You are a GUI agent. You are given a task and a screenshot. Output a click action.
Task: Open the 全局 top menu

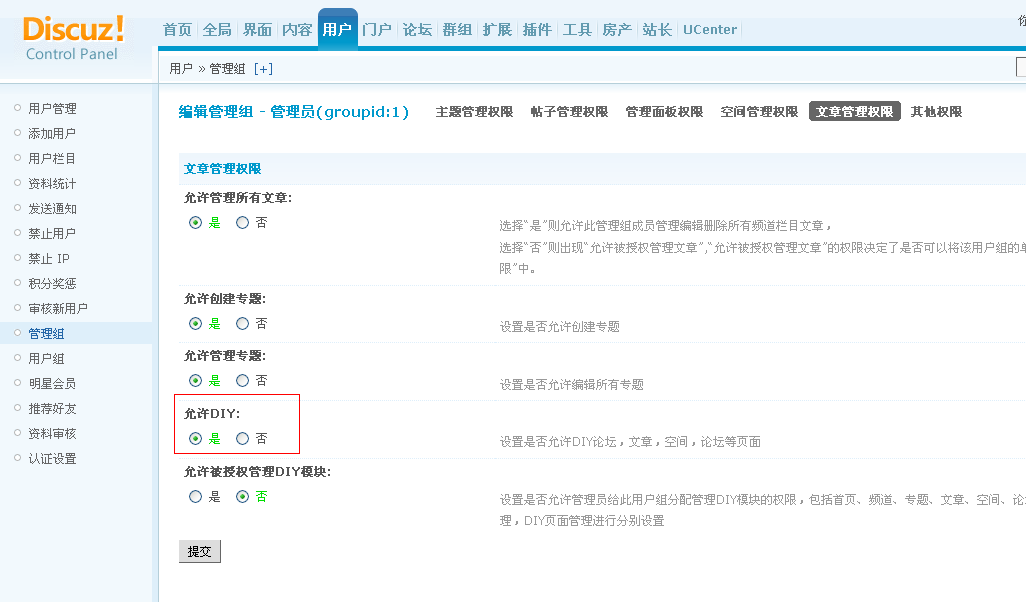(217, 30)
